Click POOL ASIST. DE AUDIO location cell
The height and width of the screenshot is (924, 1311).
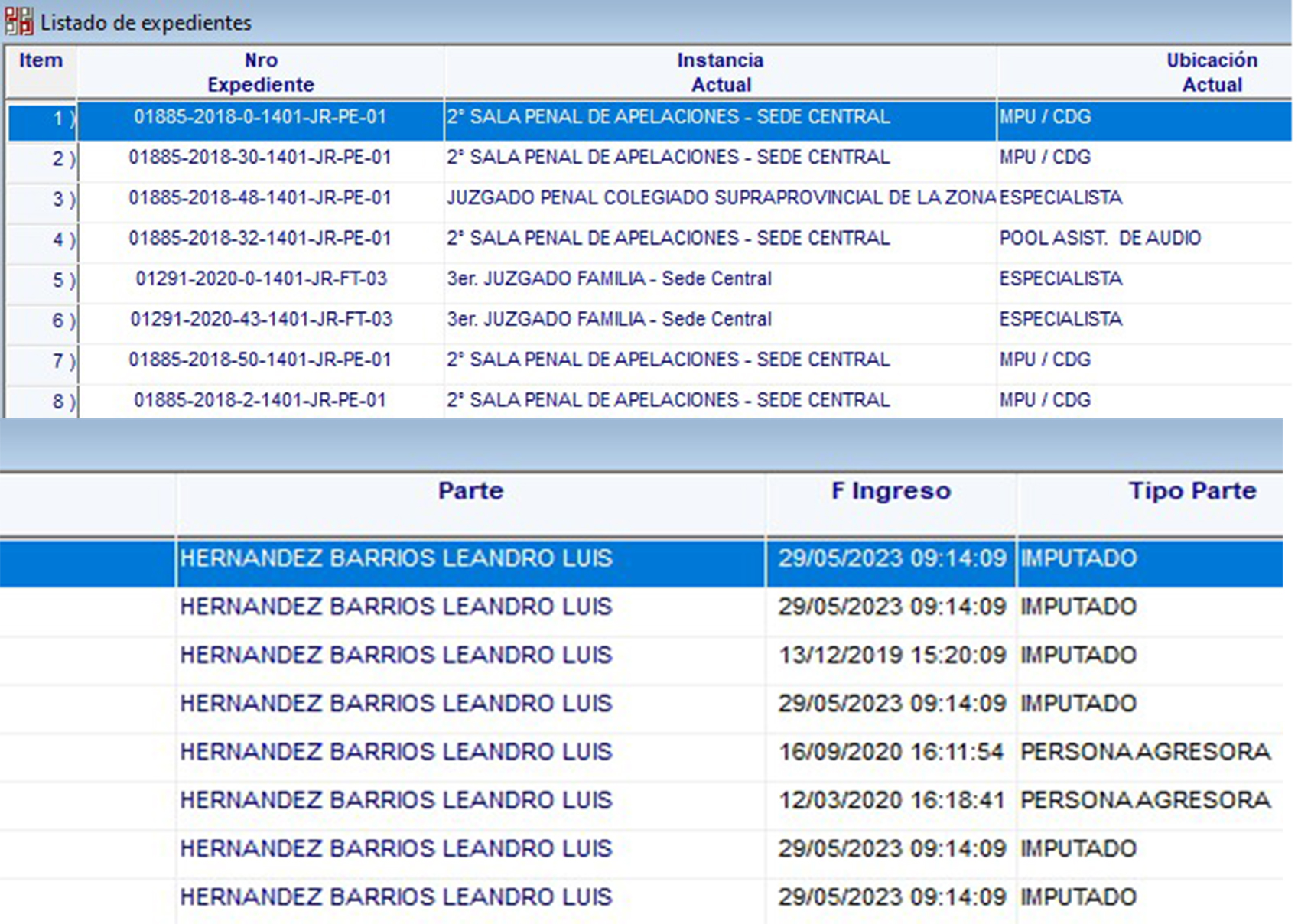coord(1099,239)
